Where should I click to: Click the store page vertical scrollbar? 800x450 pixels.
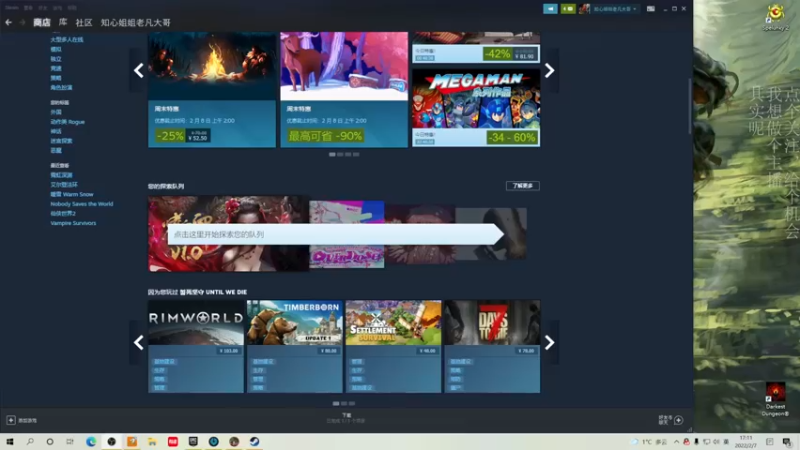click(x=690, y=106)
